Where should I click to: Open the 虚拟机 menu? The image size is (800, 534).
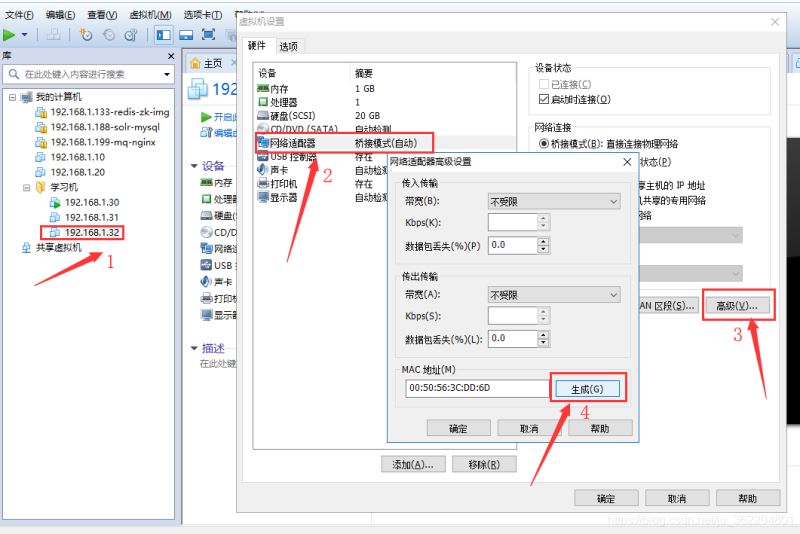tap(150, 15)
